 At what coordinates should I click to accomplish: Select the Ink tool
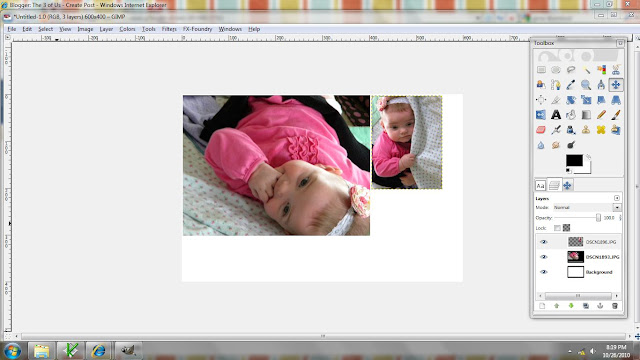pos(571,130)
